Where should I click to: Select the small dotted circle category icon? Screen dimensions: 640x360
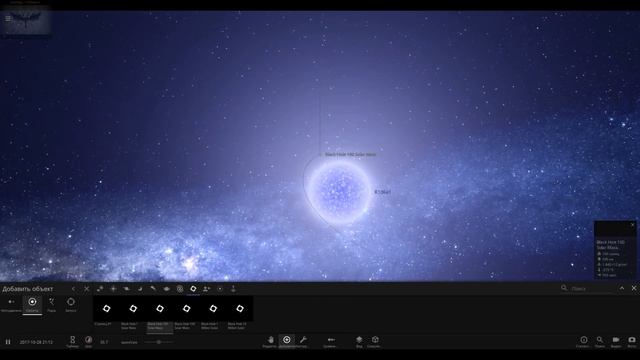pyautogui.click(x=220, y=289)
